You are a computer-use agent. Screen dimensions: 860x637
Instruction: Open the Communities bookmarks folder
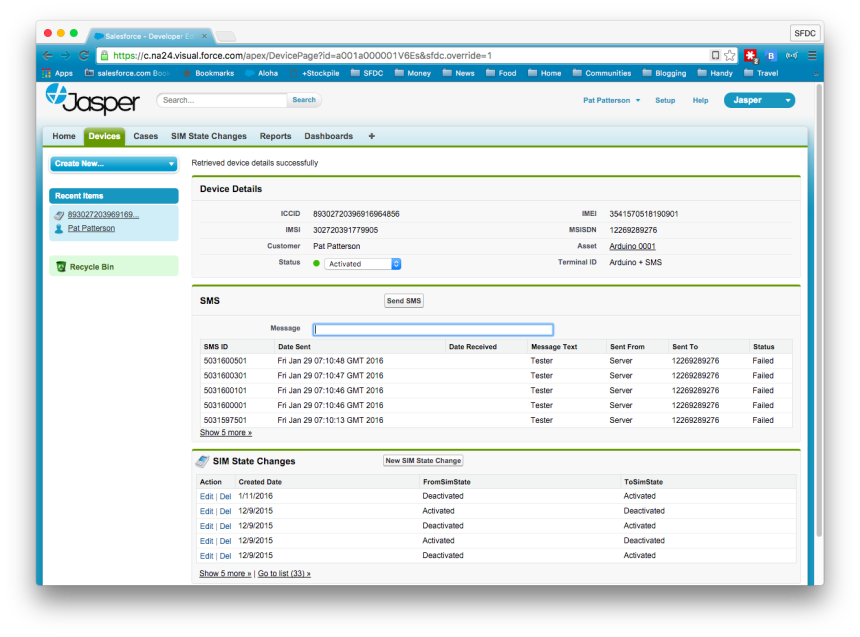[x=602, y=73]
